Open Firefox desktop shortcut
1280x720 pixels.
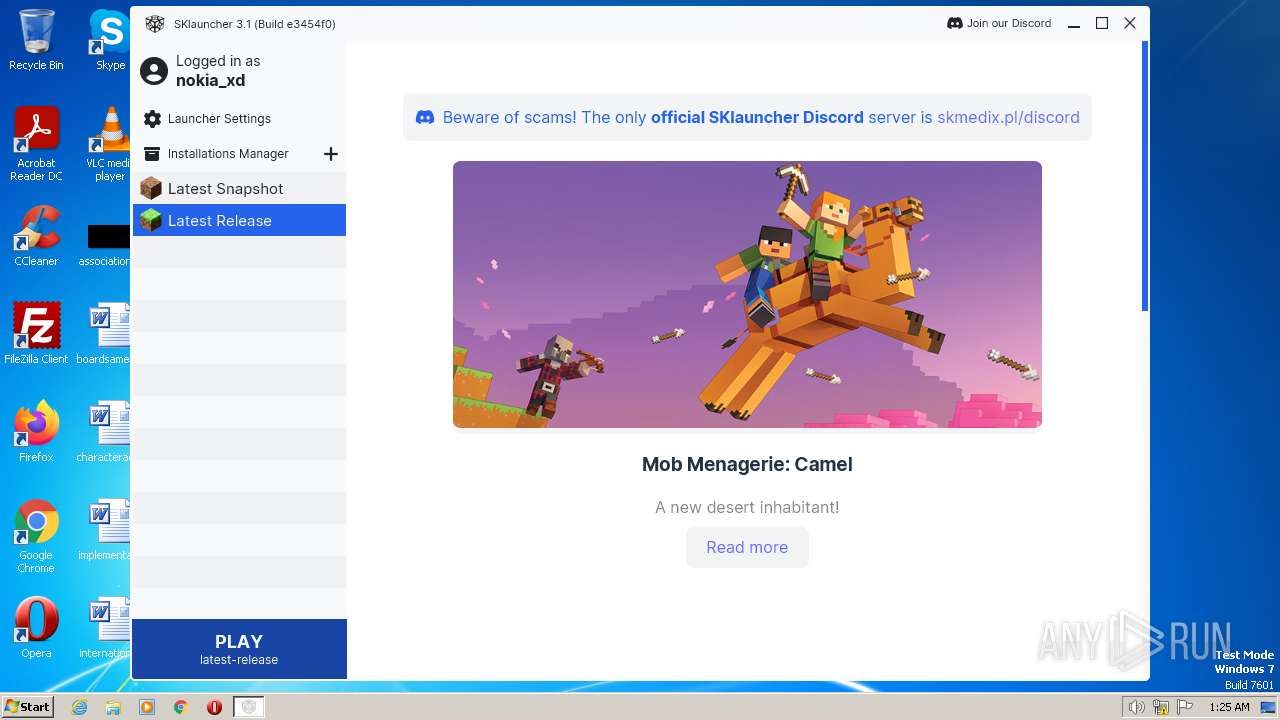point(36,432)
